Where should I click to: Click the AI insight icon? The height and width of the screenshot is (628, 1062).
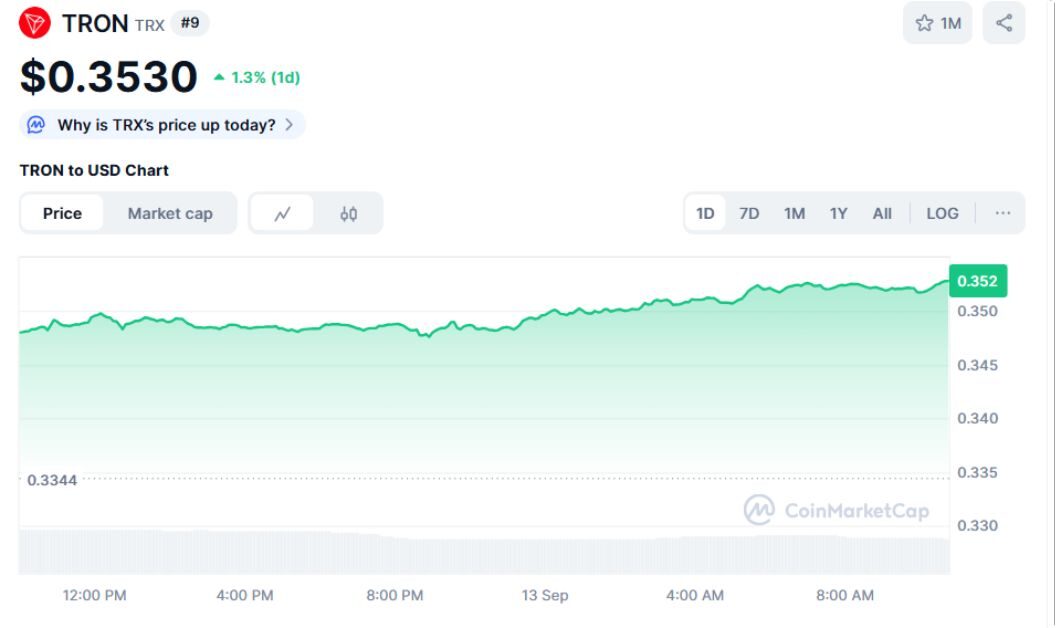click(x=36, y=125)
